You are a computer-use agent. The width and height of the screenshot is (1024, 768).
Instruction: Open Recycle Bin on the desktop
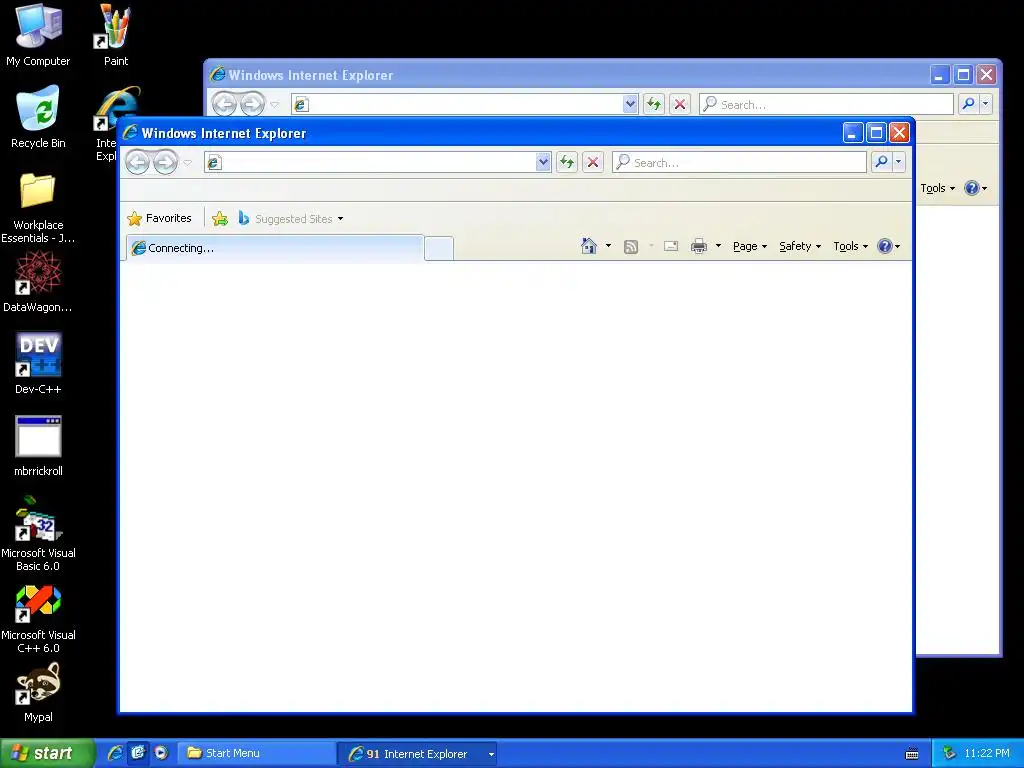pos(38,118)
